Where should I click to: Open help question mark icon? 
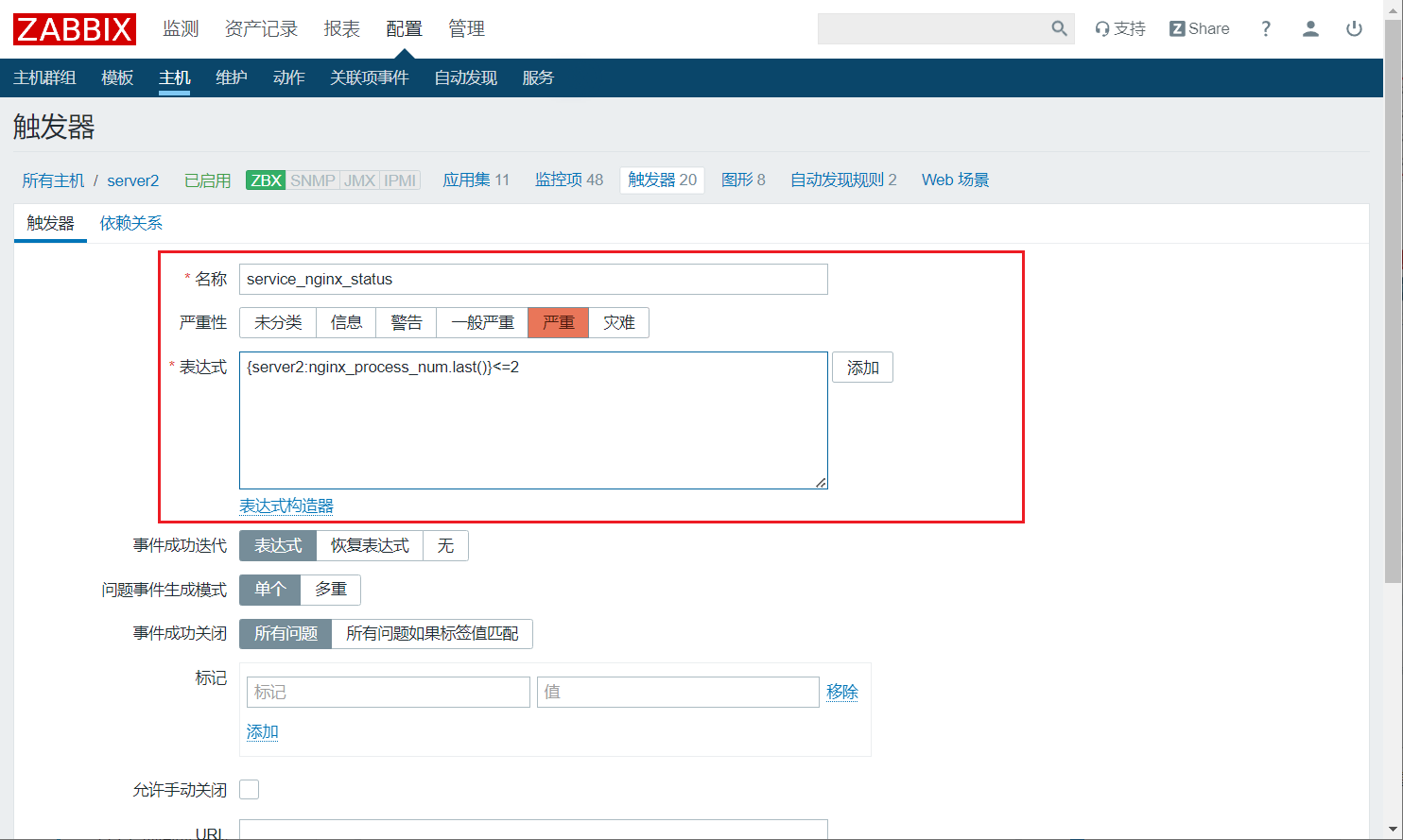1266,29
